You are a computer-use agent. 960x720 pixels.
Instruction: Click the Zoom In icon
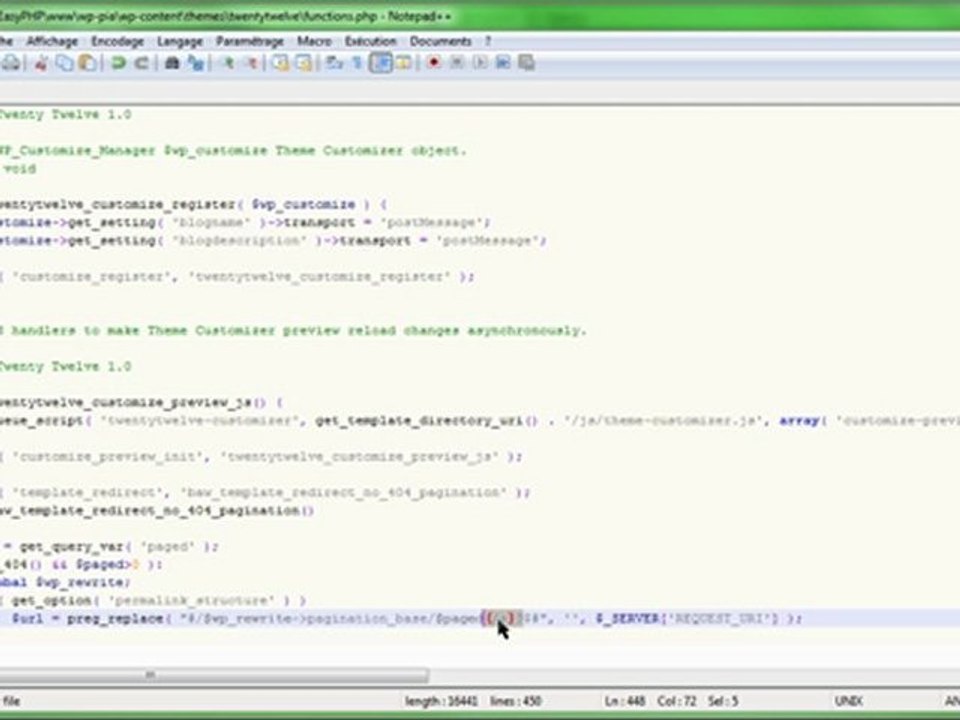click(227, 62)
